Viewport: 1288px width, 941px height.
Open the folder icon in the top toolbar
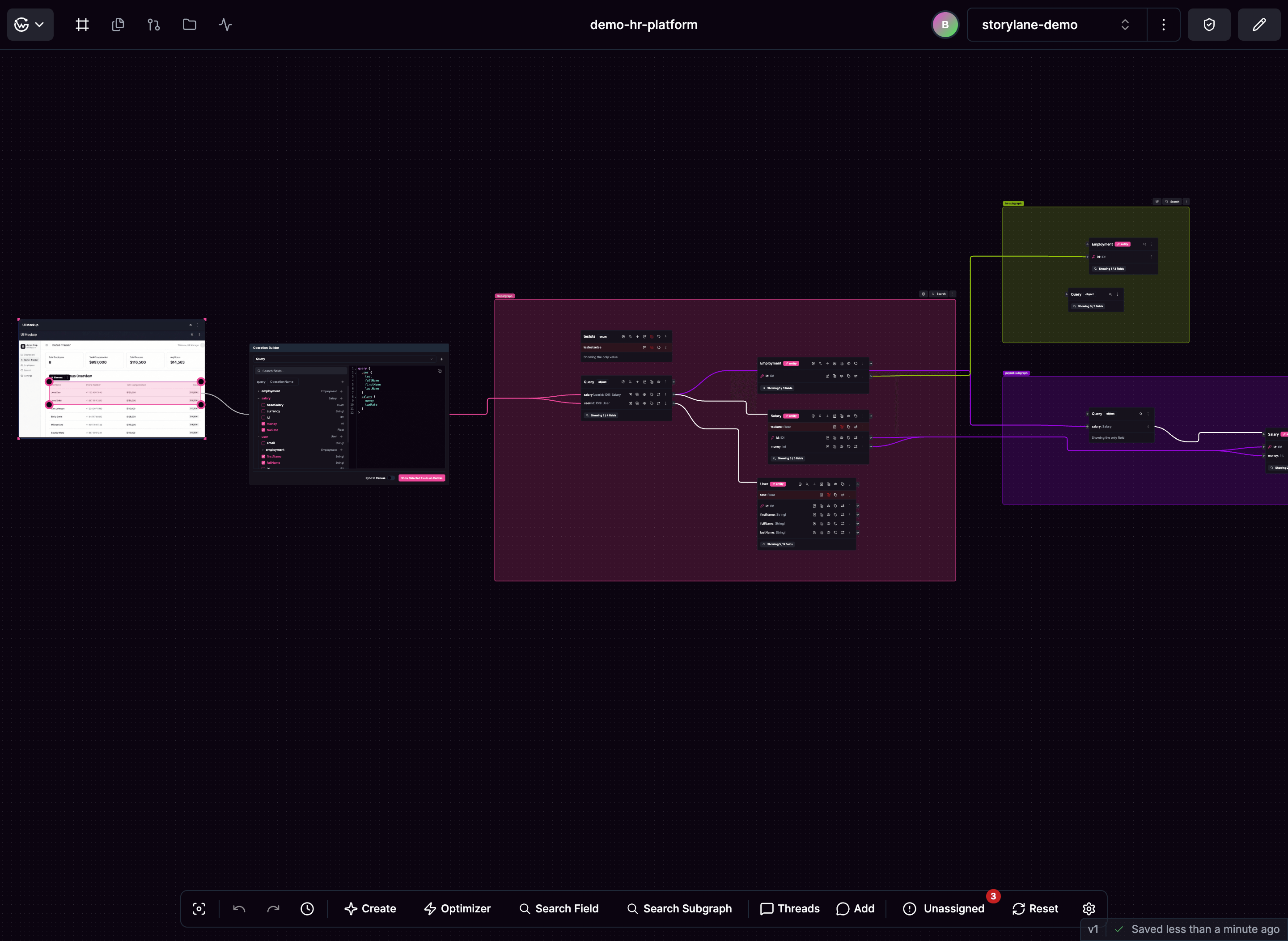tap(189, 25)
